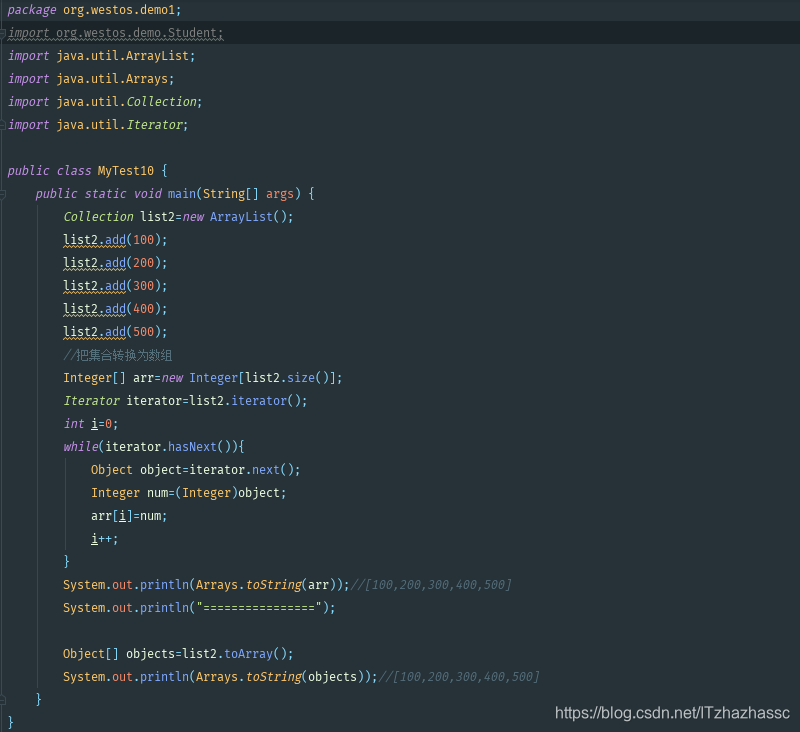Click the arr[i]=num statement

tap(129, 516)
